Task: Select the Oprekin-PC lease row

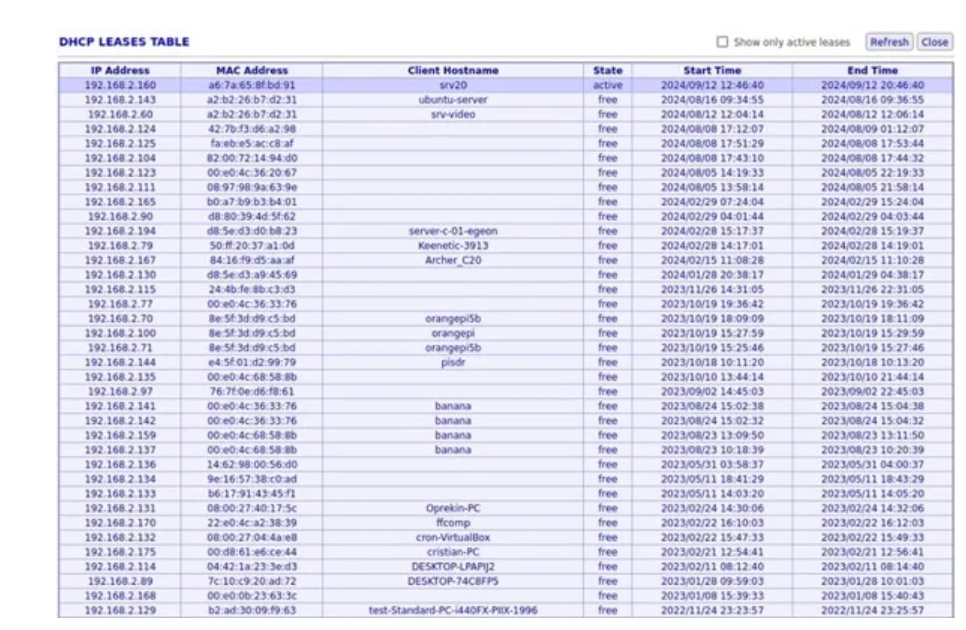Action: pos(453,508)
